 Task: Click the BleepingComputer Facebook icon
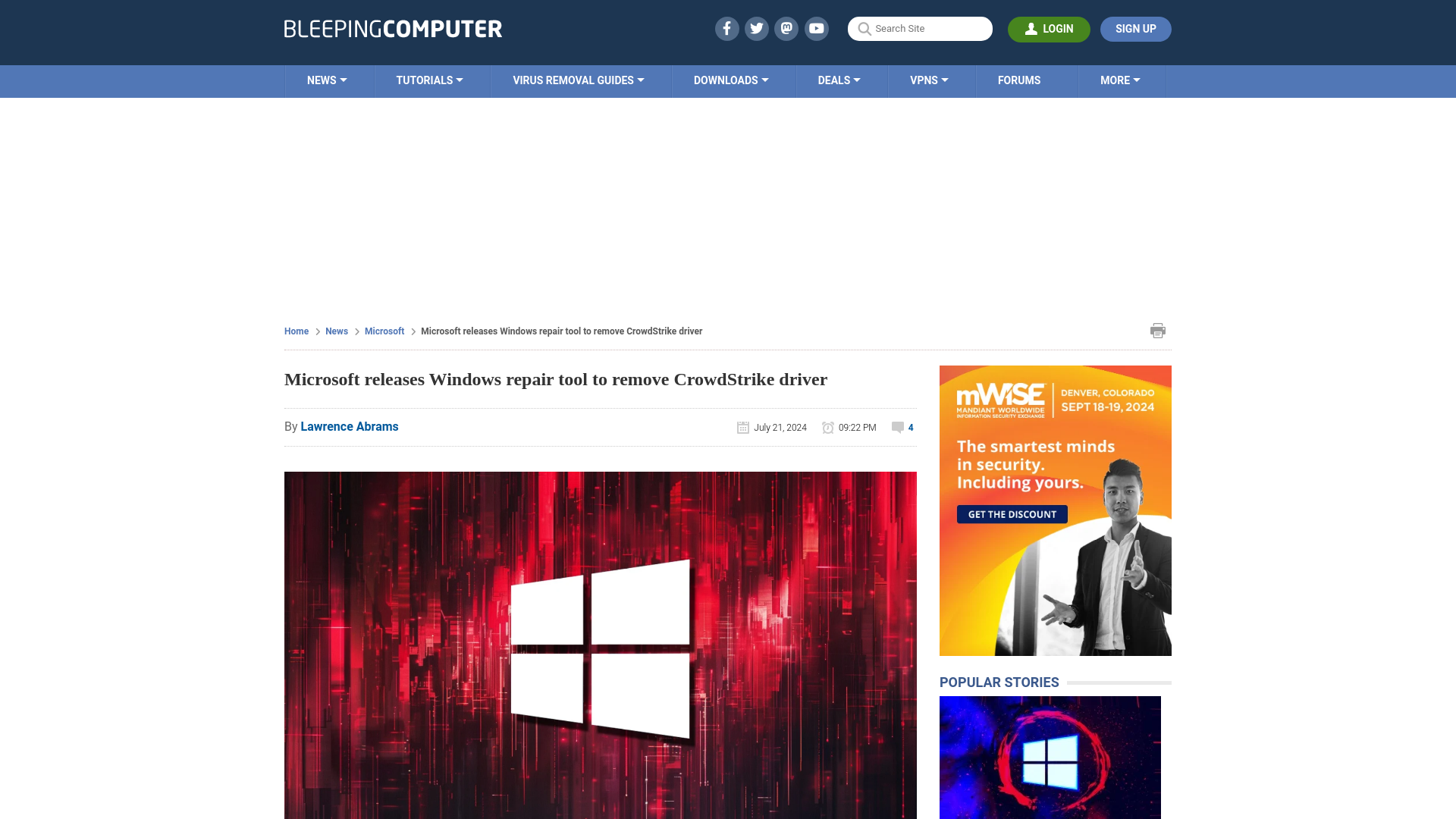[726, 28]
